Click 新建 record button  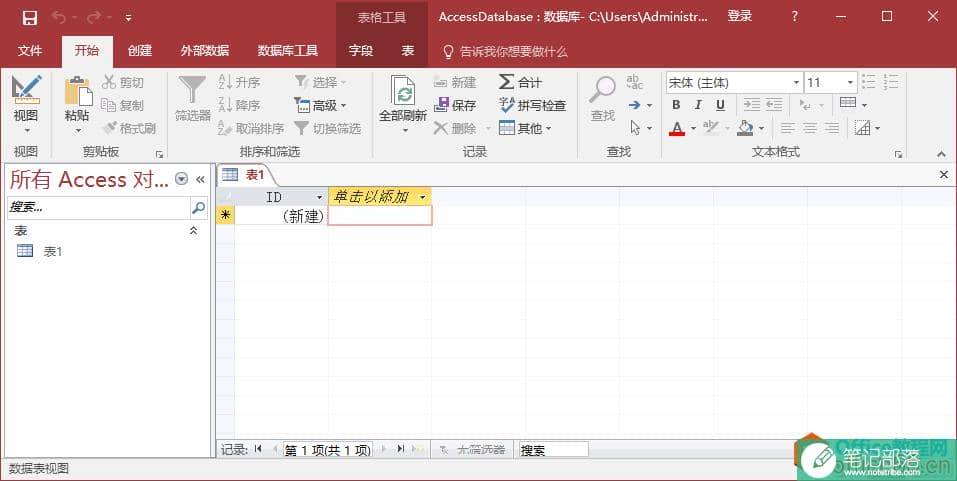455,82
